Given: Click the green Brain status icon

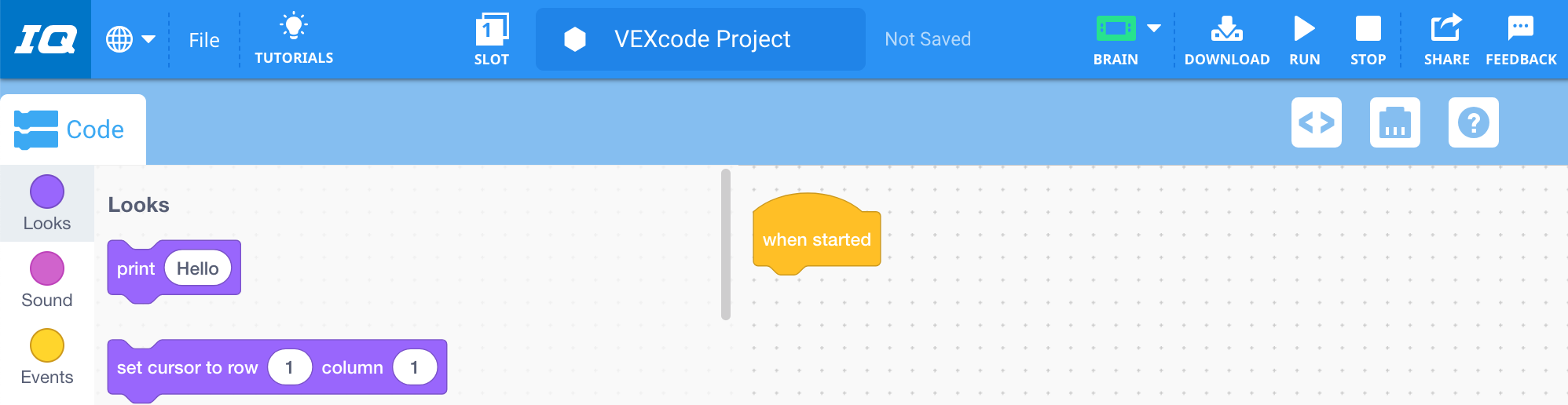Looking at the screenshot, I should tap(1116, 29).
